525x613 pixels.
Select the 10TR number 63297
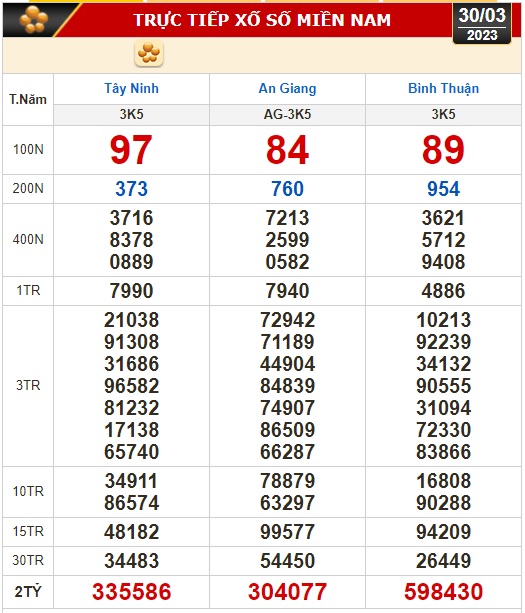tap(287, 503)
